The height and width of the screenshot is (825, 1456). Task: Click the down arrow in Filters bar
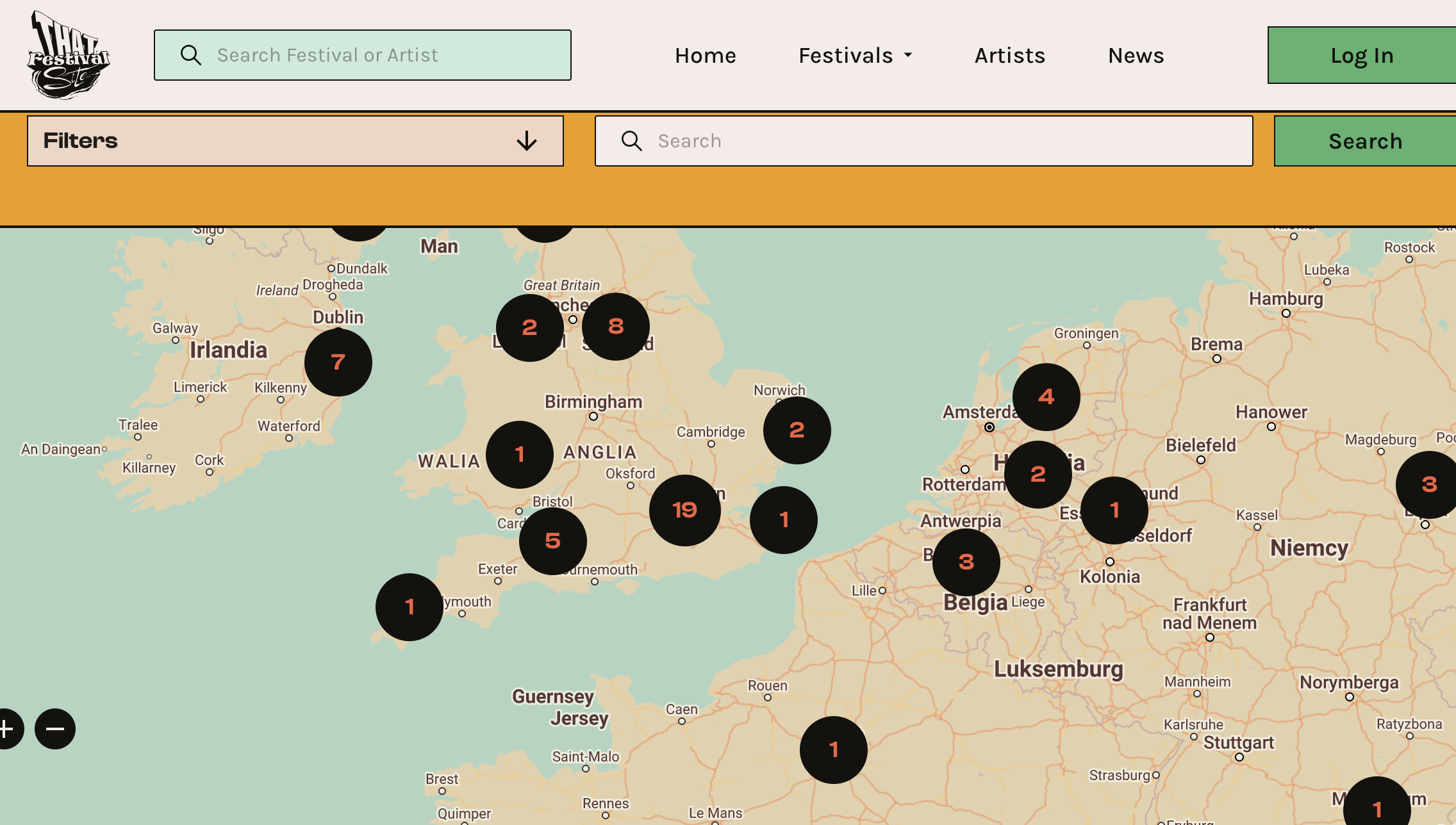[527, 141]
